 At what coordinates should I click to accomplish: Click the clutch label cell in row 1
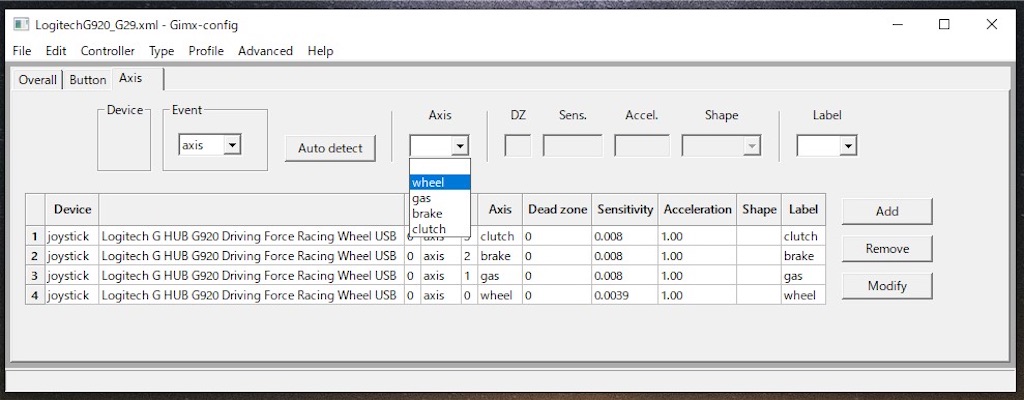tap(803, 236)
